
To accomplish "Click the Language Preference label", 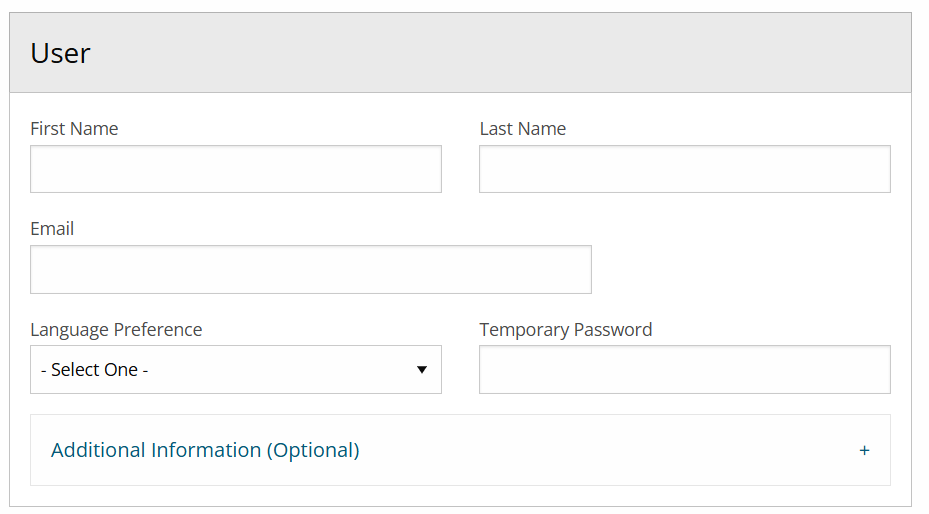I will (x=116, y=330).
